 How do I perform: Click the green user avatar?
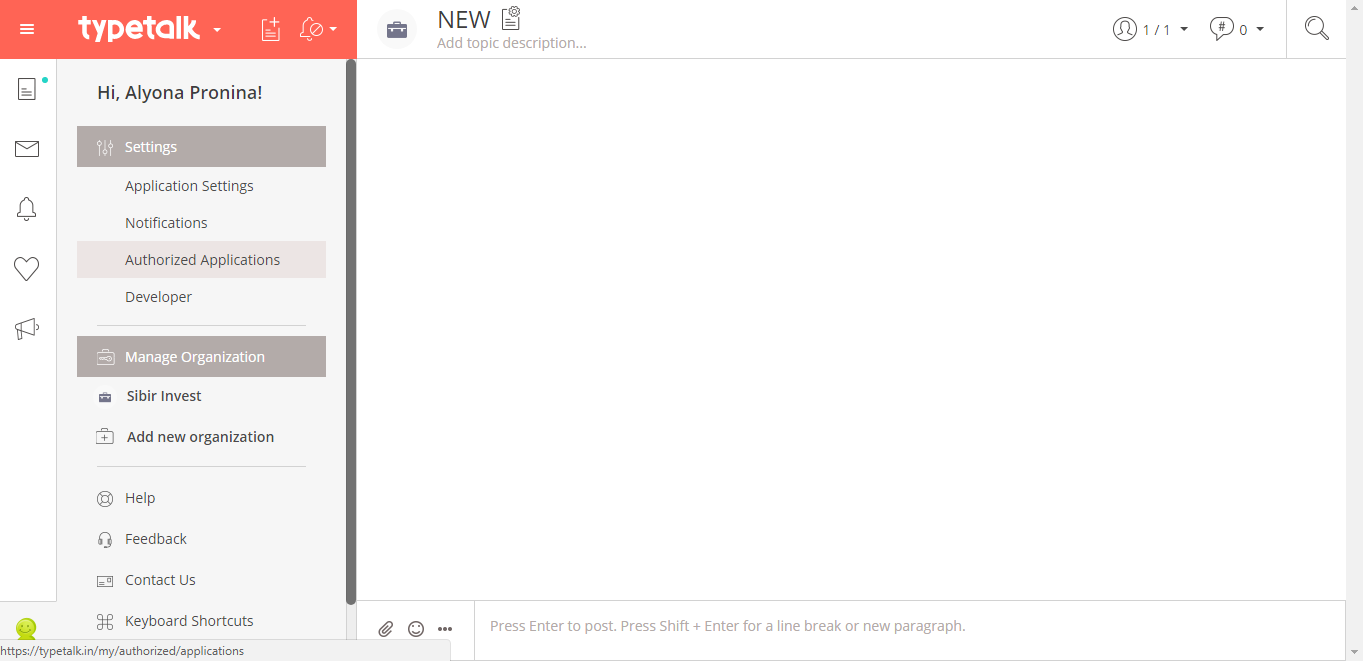tap(26, 629)
